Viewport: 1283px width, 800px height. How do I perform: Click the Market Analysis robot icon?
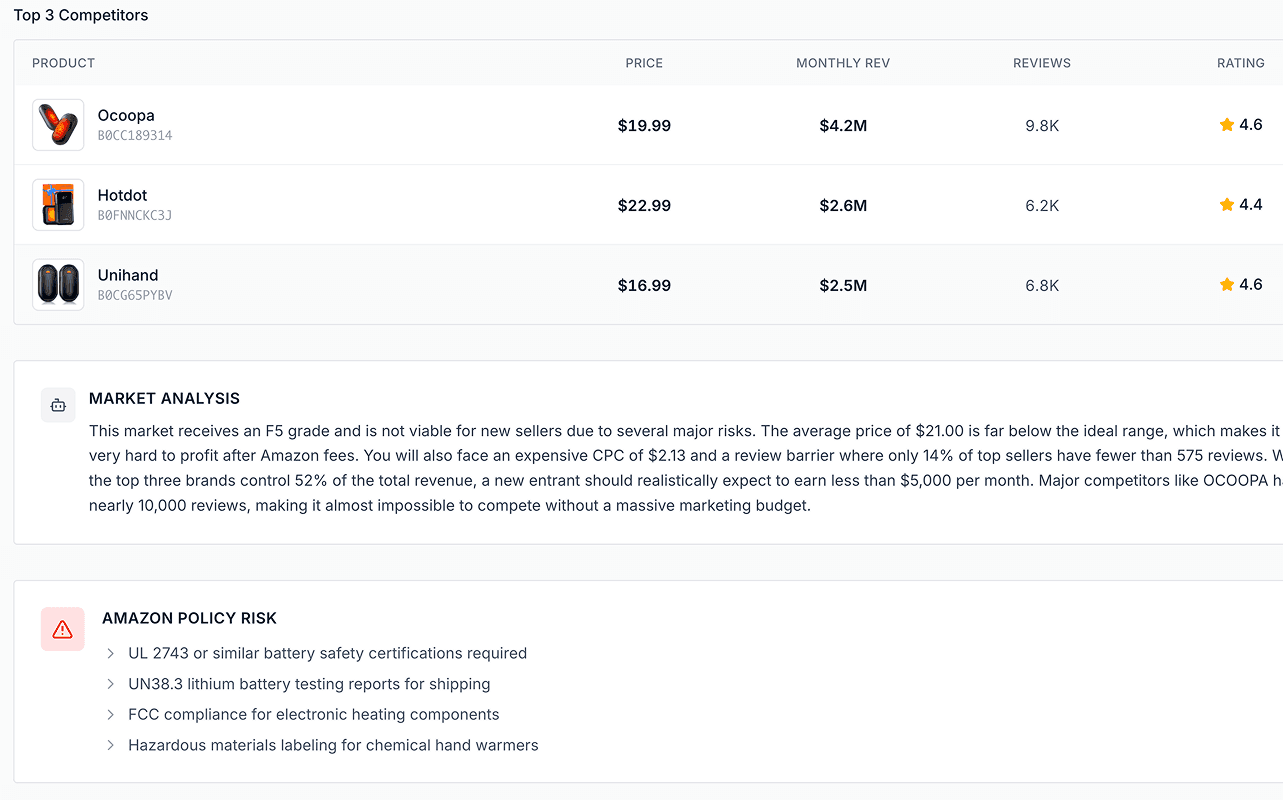(x=58, y=405)
